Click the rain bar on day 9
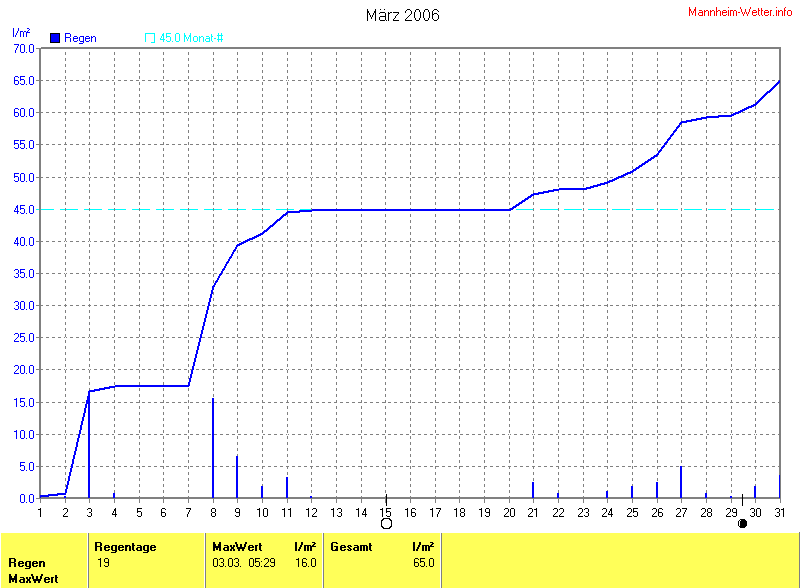 [237, 477]
